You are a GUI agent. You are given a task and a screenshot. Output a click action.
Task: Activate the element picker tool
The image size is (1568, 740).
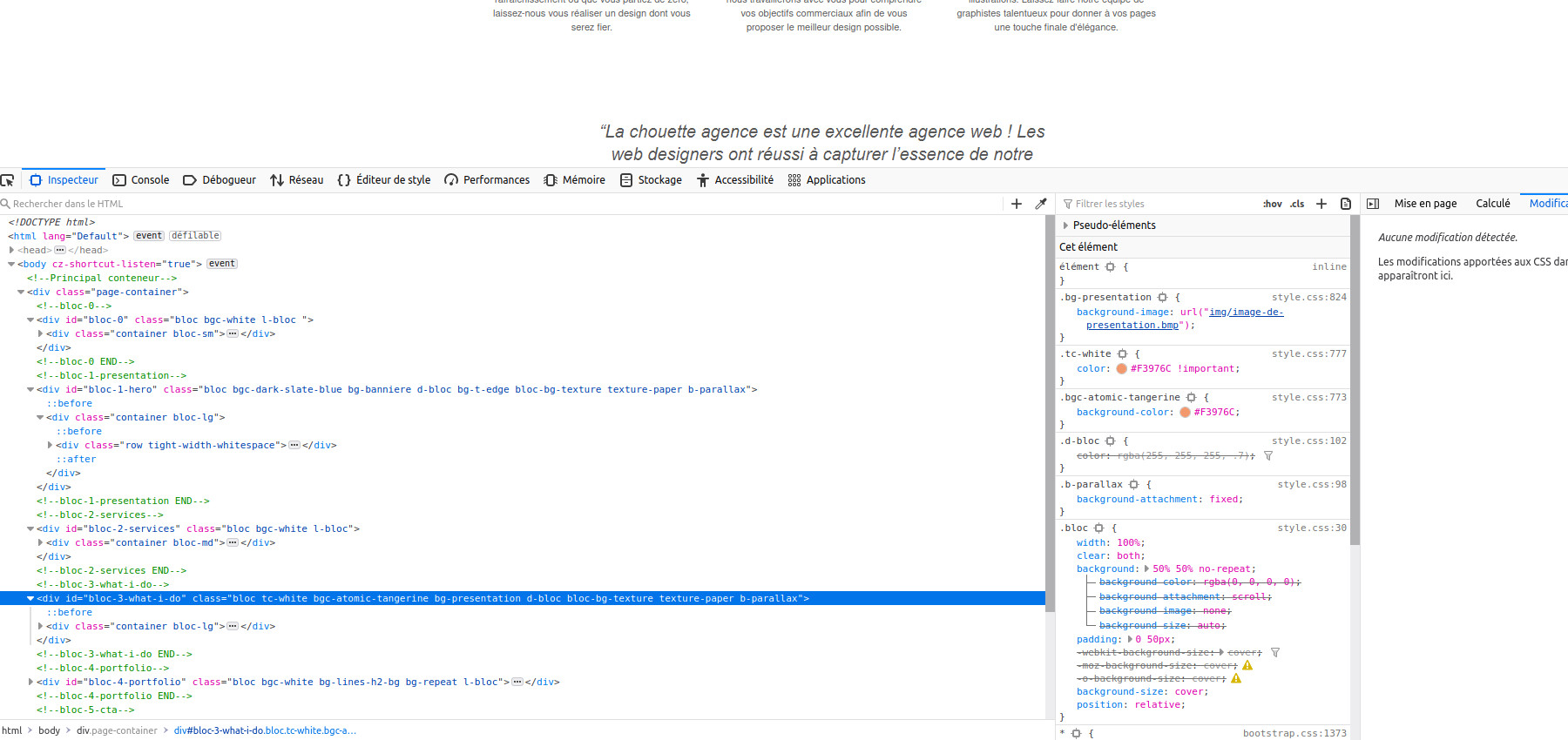(x=8, y=180)
